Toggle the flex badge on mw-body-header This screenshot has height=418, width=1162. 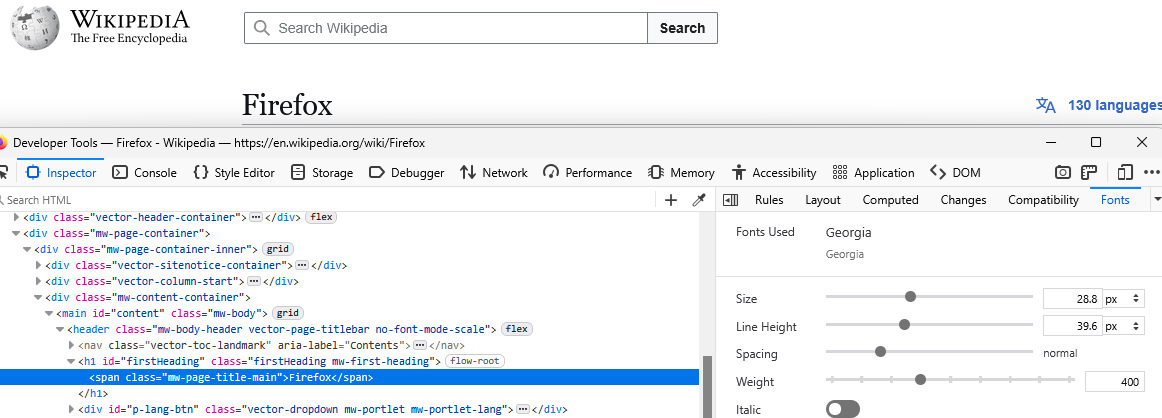517,329
